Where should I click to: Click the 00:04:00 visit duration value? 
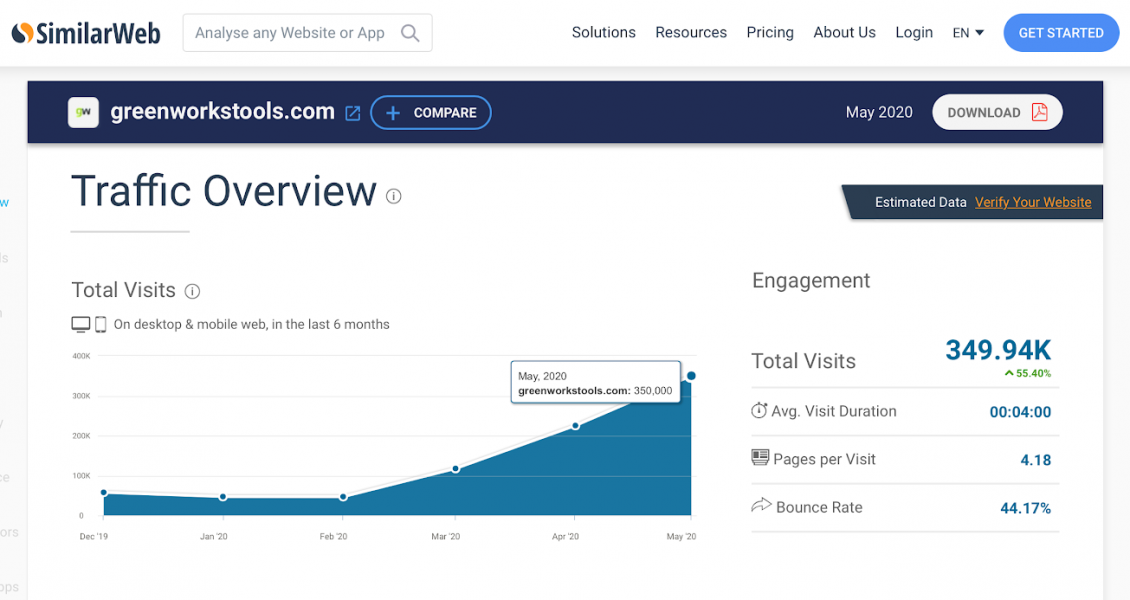pos(1020,412)
